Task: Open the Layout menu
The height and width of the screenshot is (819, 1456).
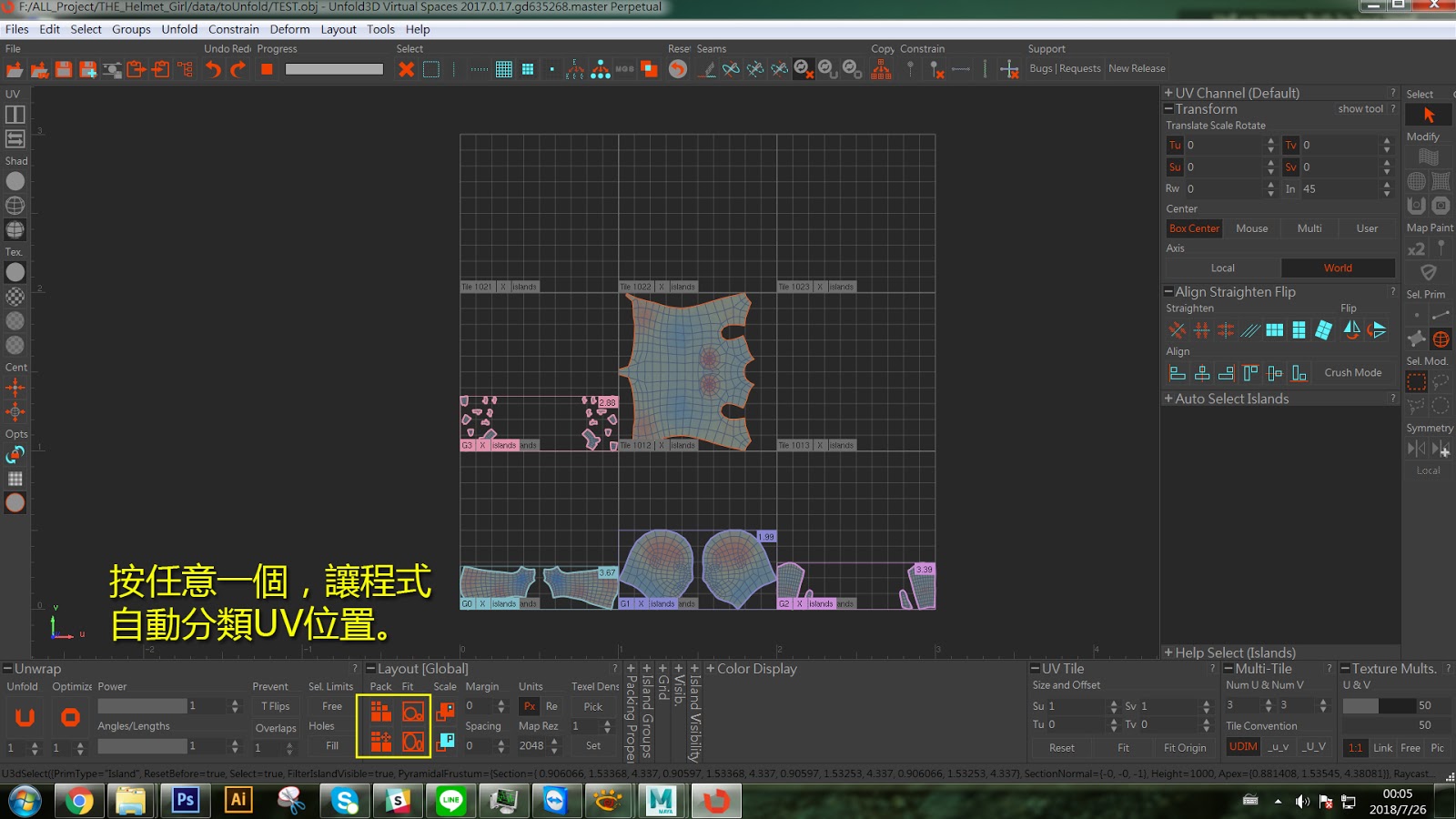Action: point(339,29)
